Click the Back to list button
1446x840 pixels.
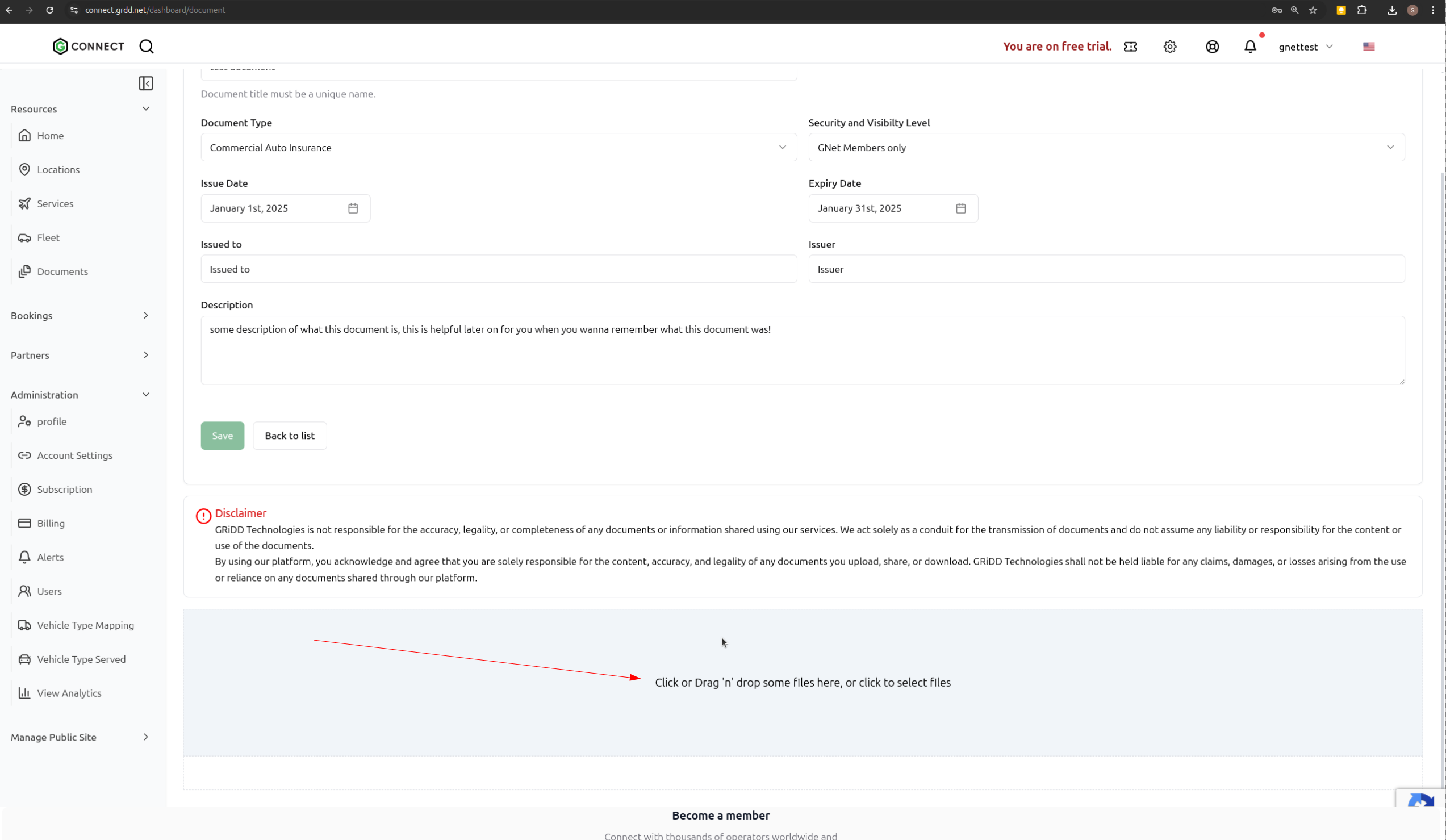(x=289, y=436)
